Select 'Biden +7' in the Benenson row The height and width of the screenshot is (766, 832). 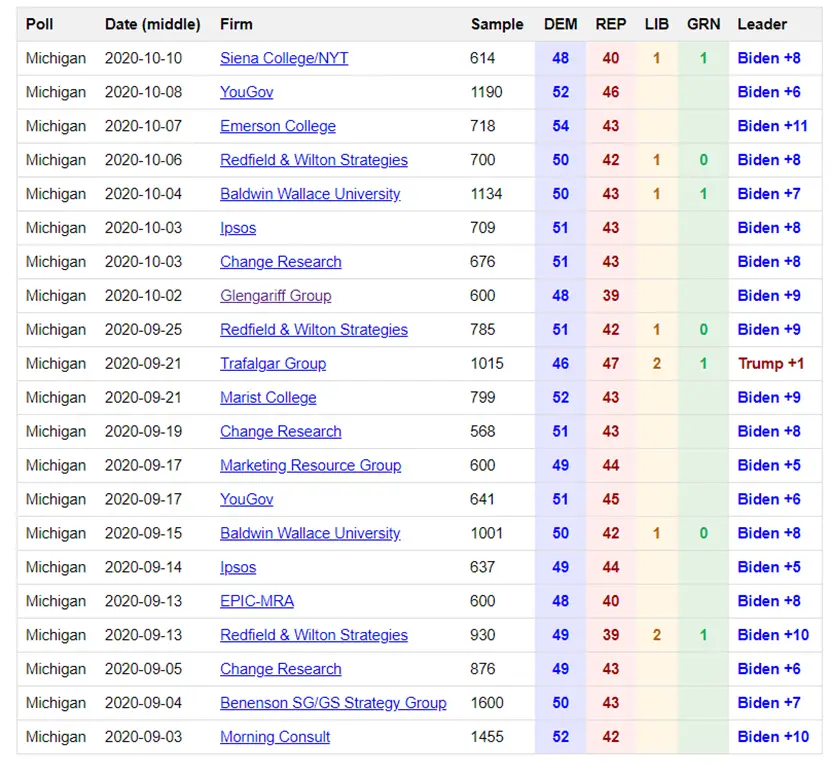(769, 703)
